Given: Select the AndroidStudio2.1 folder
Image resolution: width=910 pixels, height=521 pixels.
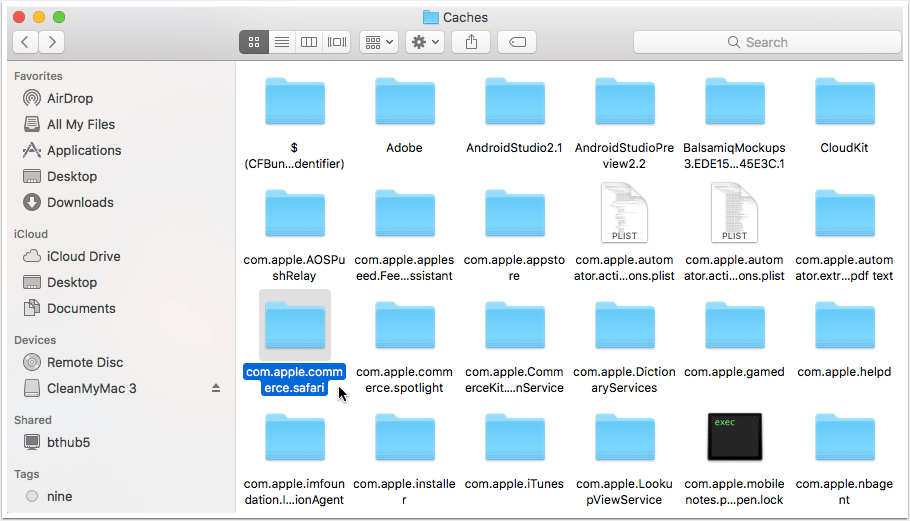Looking at the screenshot, I should click(515, 102).
